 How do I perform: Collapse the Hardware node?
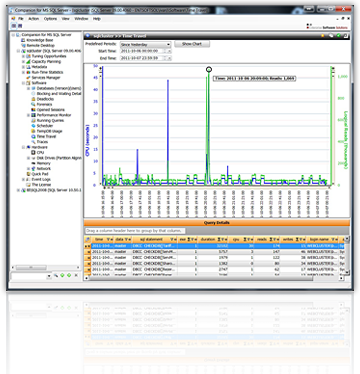coord(24,147)
